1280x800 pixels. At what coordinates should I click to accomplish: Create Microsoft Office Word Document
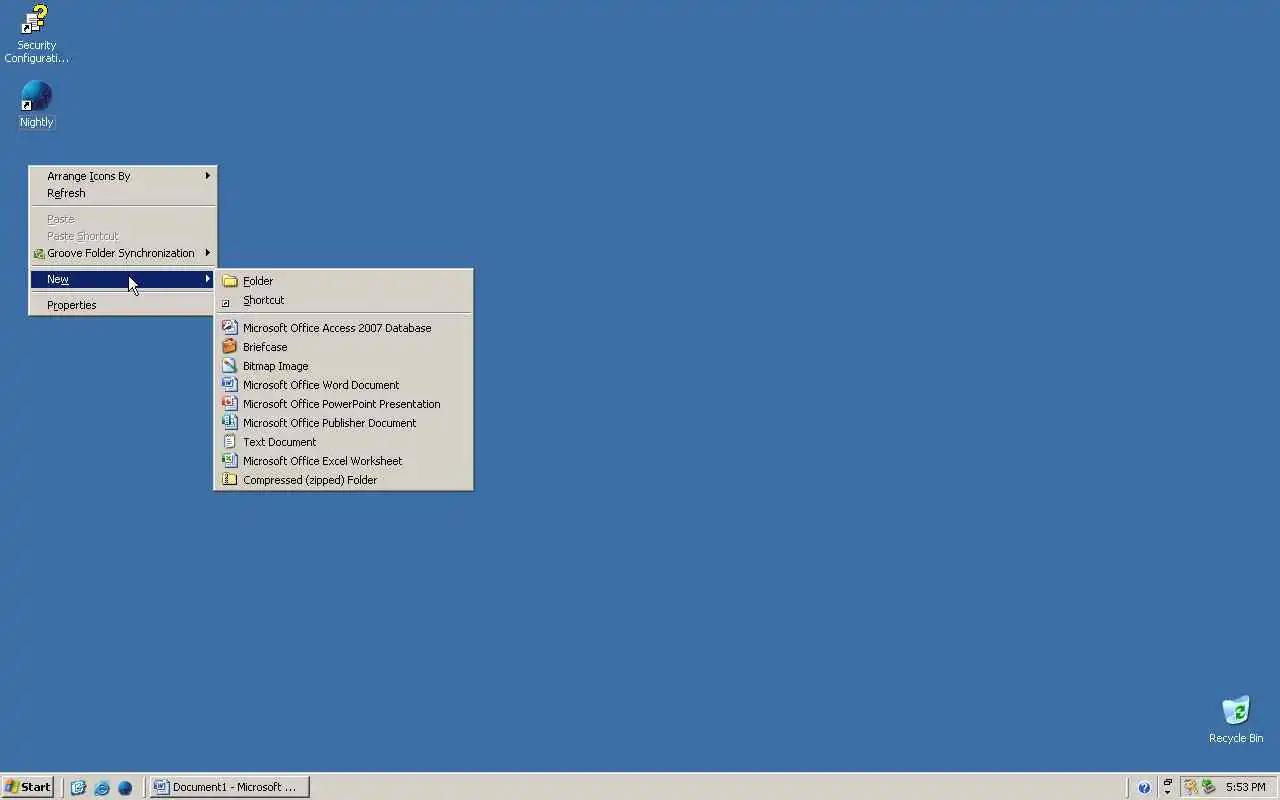tap(343, 385)
